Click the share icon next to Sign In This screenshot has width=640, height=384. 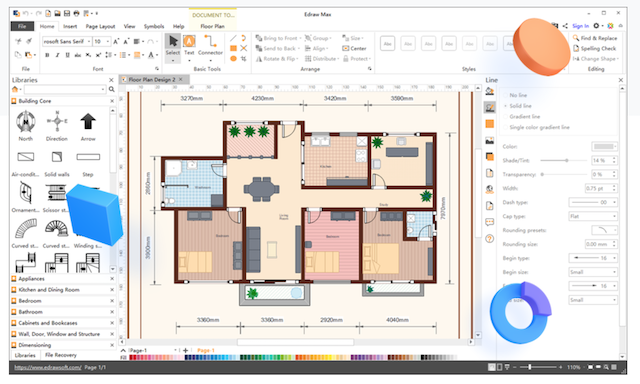click(x=565, y=26)
